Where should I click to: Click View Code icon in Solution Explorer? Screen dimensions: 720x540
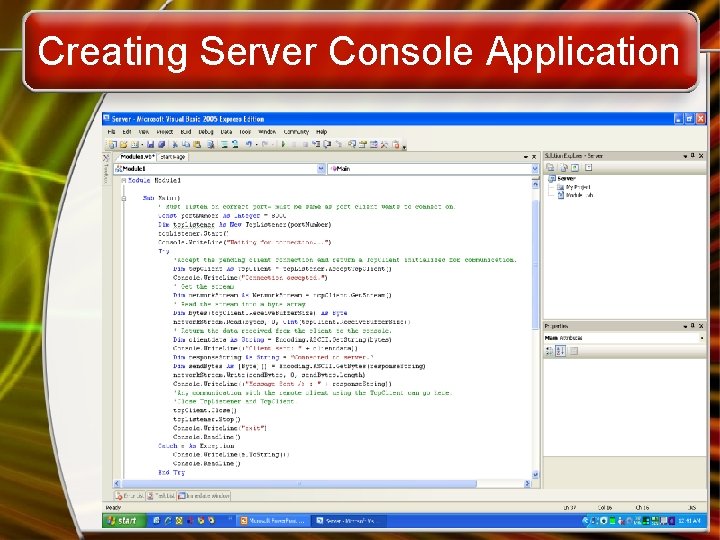(x=589, y=168)
